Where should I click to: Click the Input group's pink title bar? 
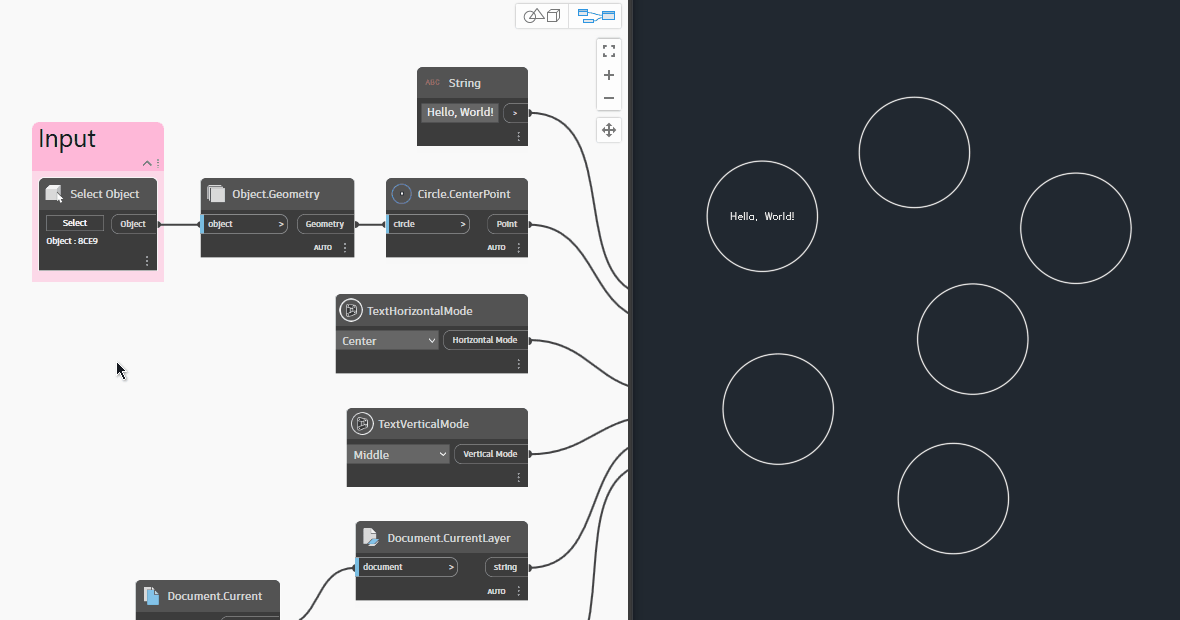pos(90,139)
